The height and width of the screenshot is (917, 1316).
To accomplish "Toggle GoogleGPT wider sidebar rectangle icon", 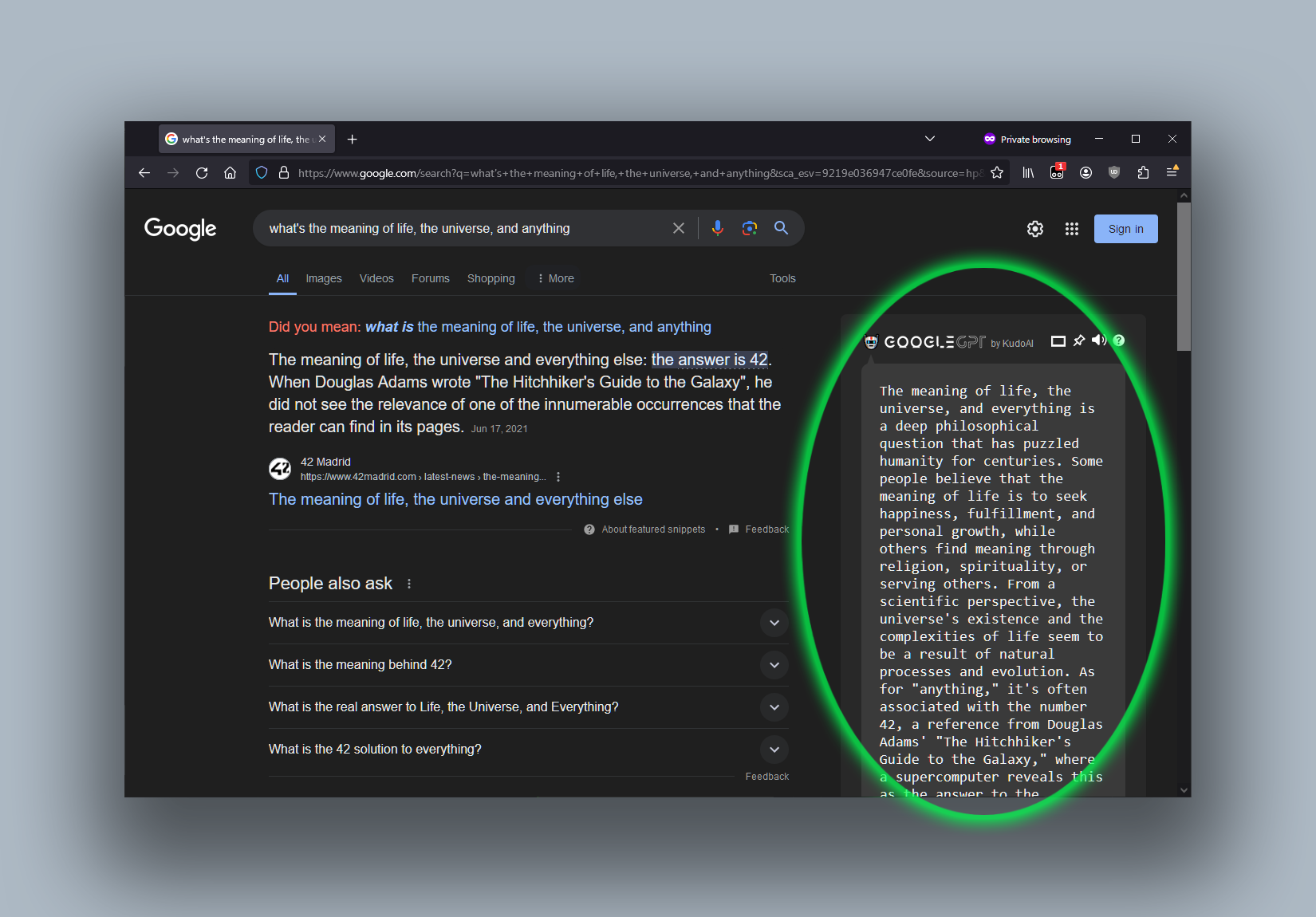I will coord(1058,341).
